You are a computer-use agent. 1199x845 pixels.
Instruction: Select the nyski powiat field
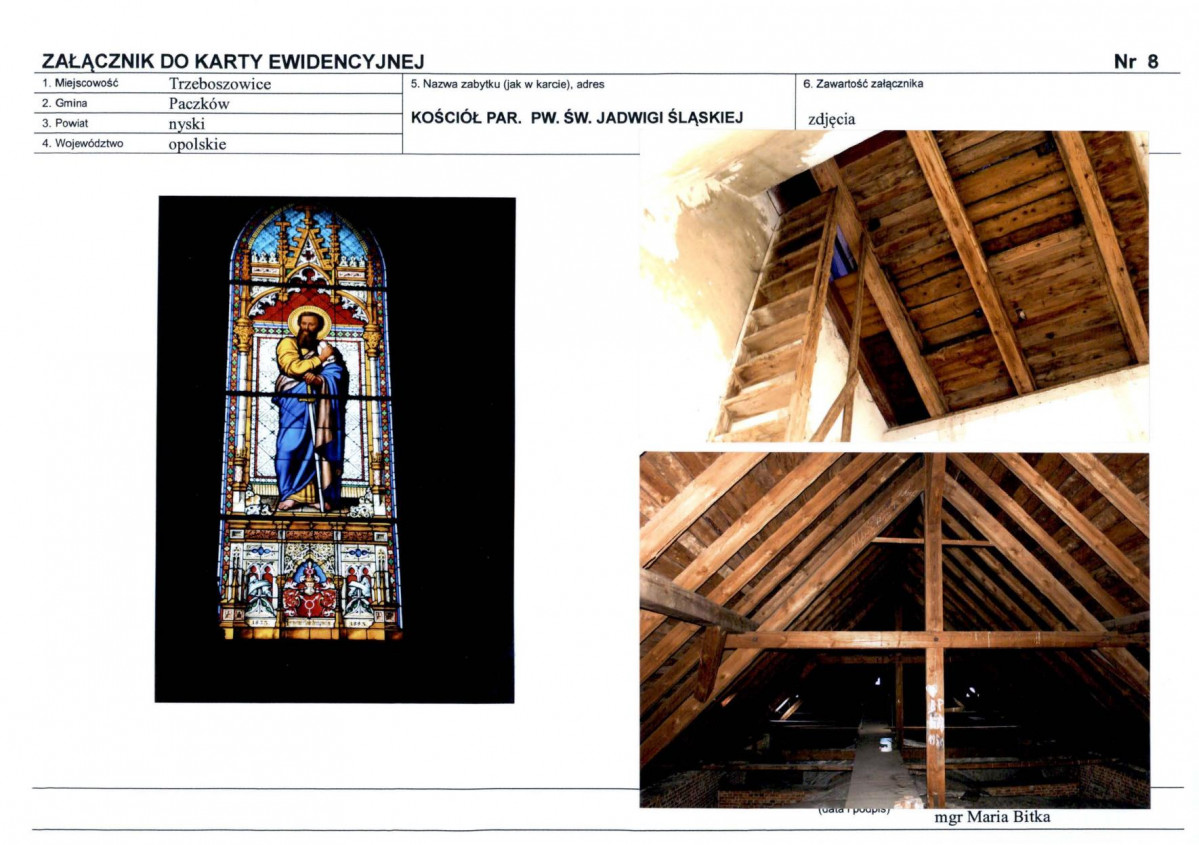187,124
